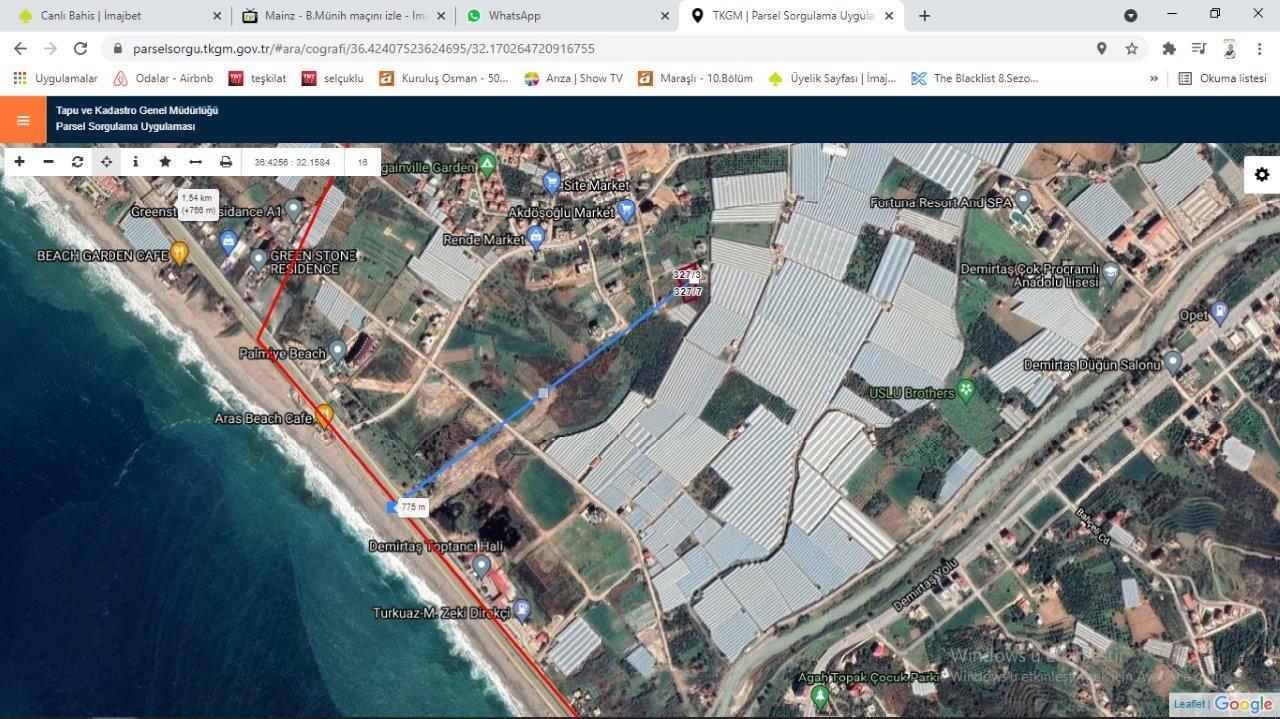Open the Chrome extensions puzzle menu
The height and width of the screenshot is (719, 1280).
(1168, 48)
